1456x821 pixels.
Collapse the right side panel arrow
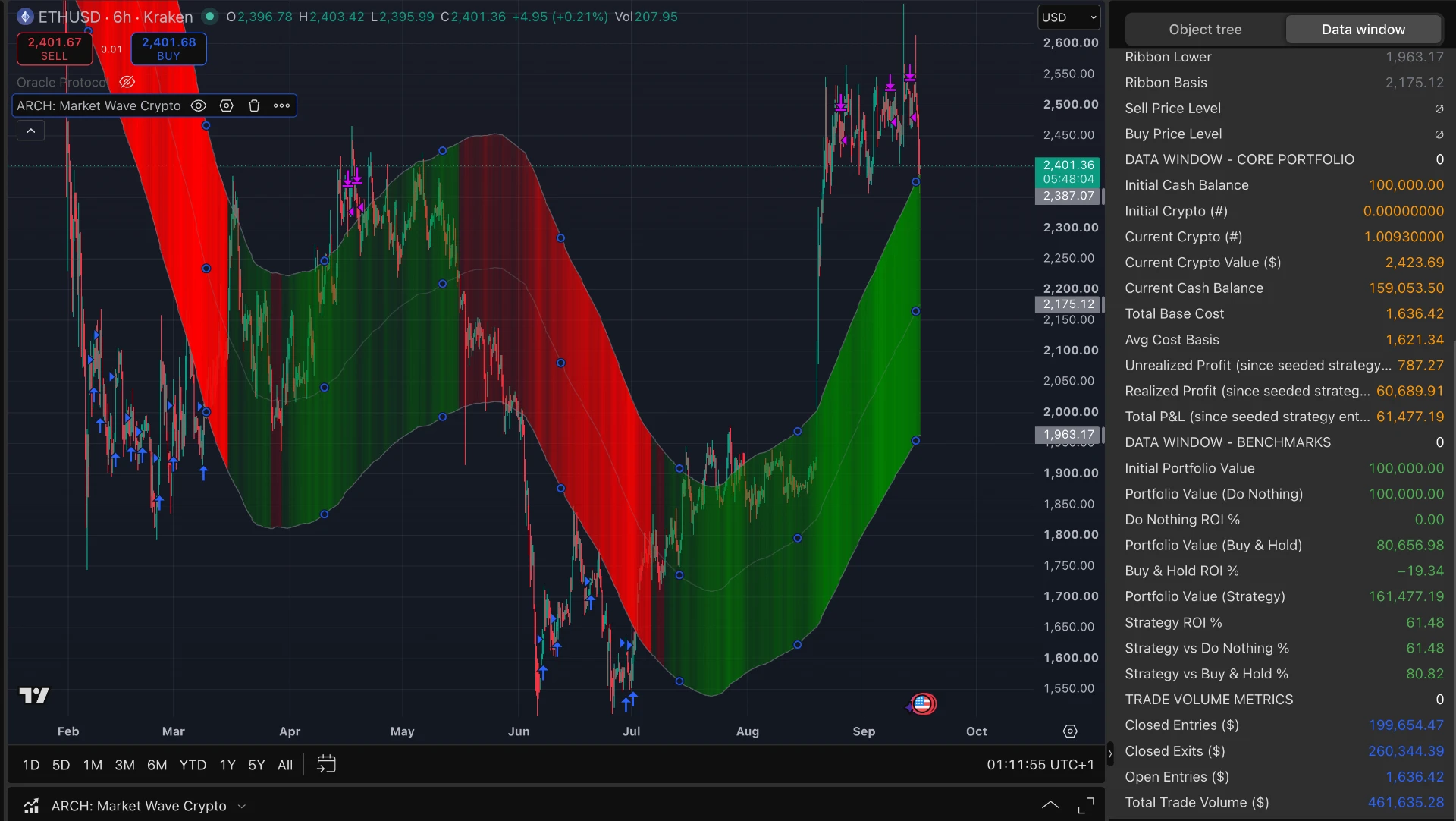(1110, 753)
